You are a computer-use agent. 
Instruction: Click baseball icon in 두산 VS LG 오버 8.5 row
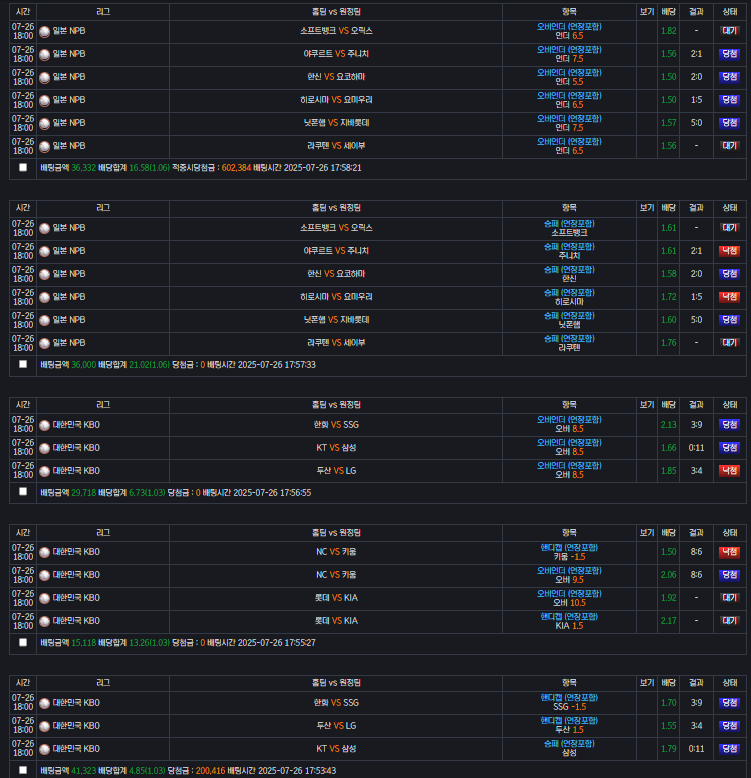(x=45, y=471)
